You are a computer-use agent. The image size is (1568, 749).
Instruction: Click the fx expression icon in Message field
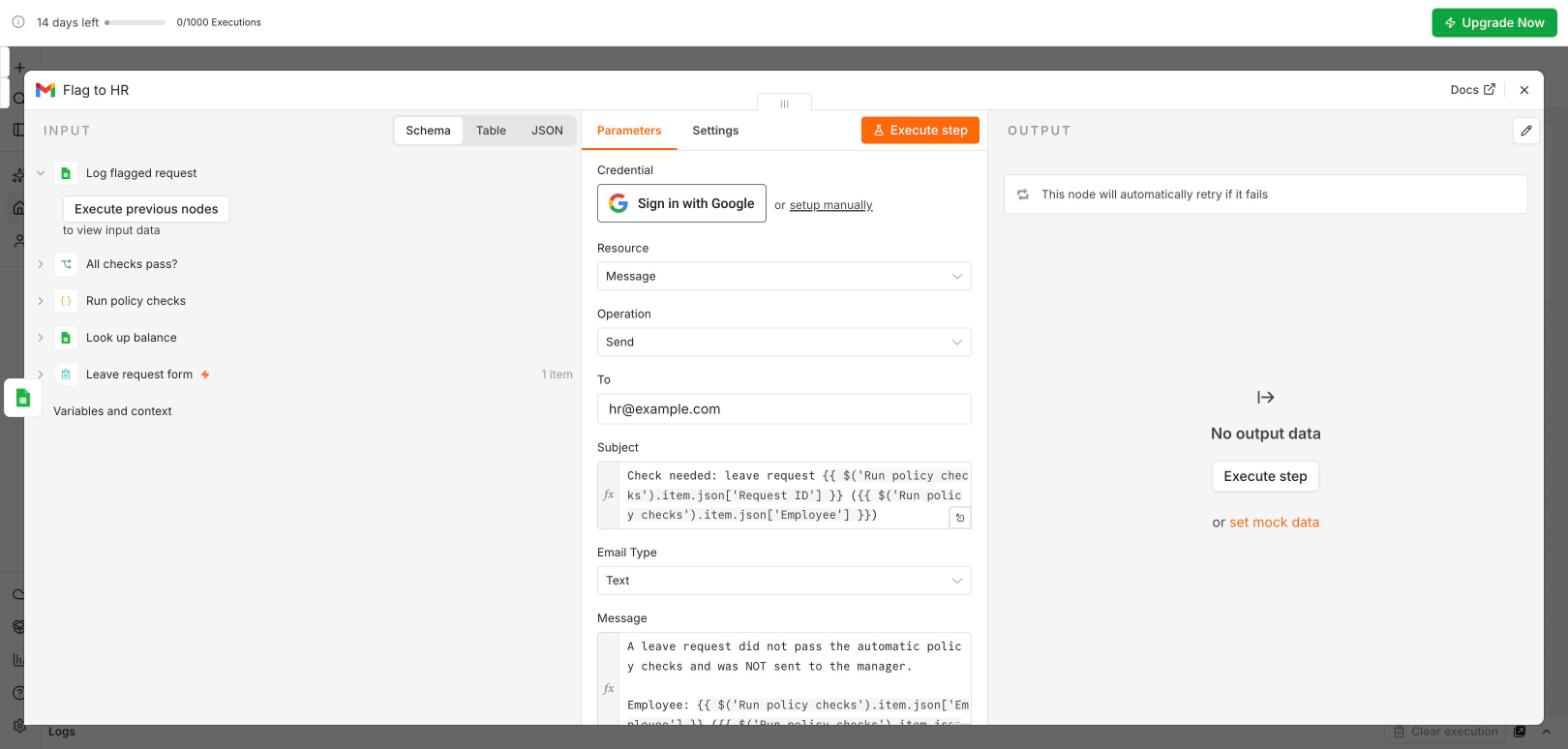click(608, 688)
